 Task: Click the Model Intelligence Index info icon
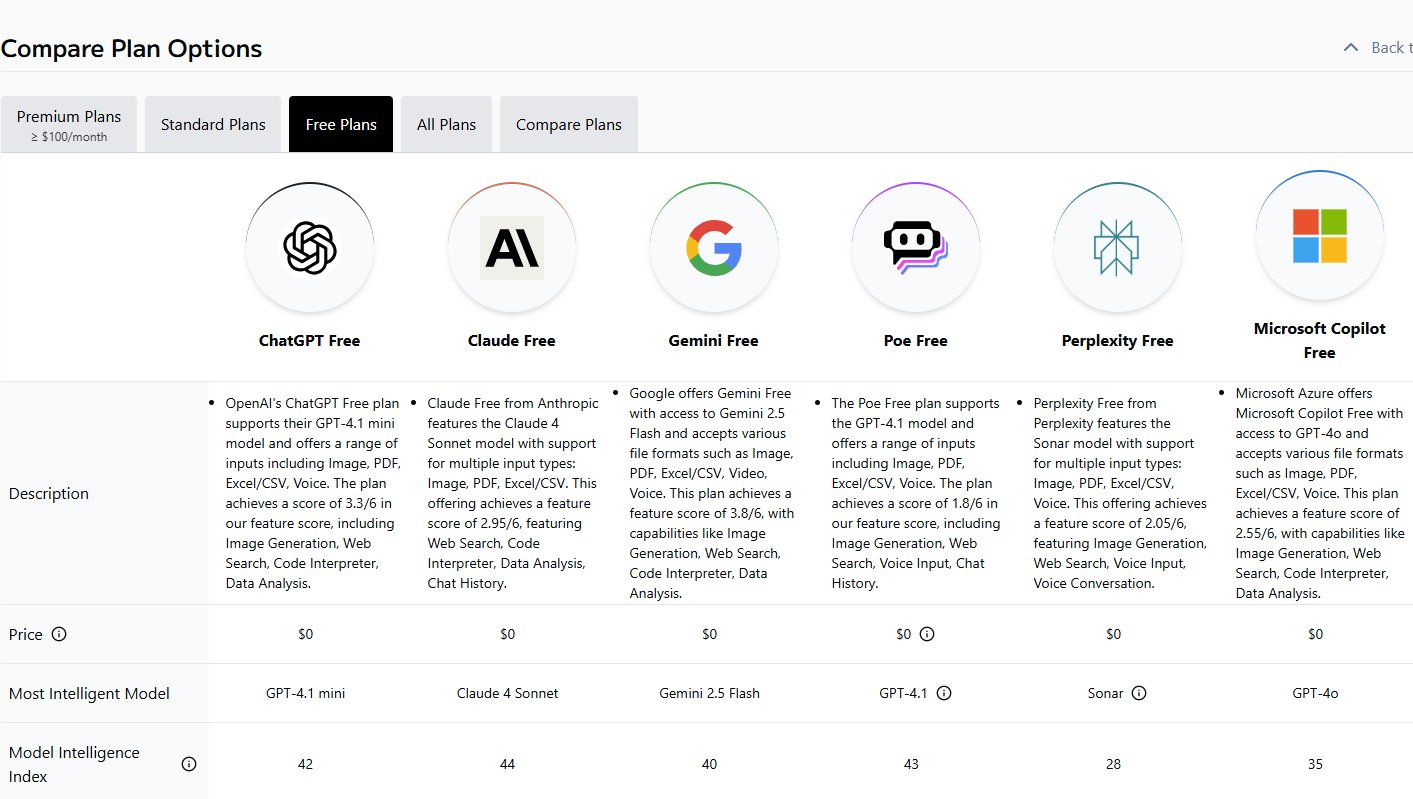tap(189, 764)
